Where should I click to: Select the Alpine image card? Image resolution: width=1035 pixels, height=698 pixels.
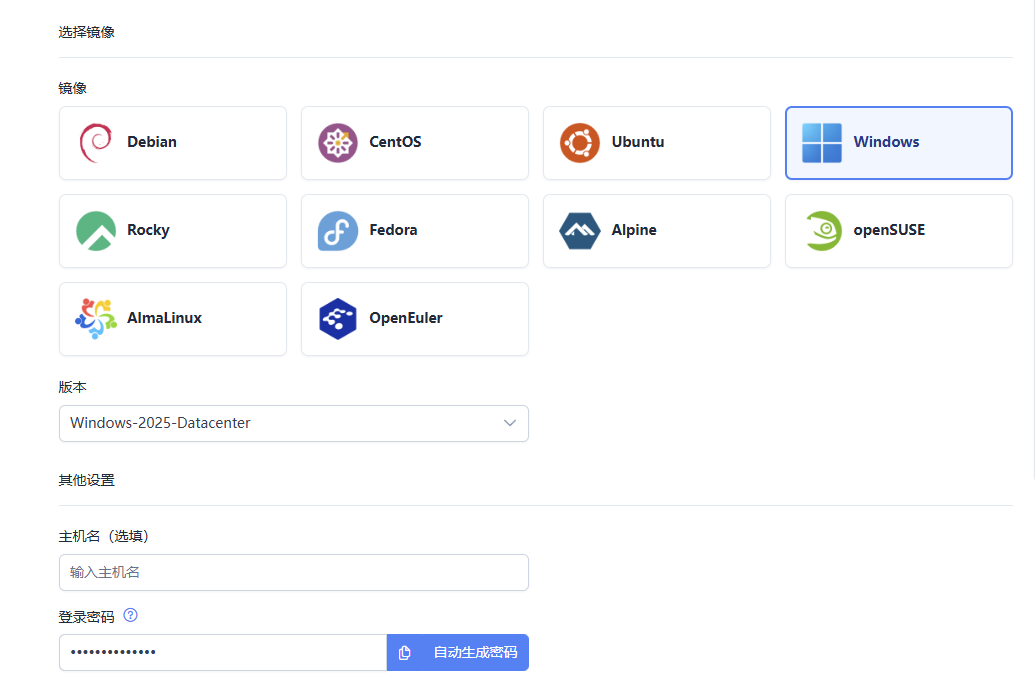coord(657,230)
